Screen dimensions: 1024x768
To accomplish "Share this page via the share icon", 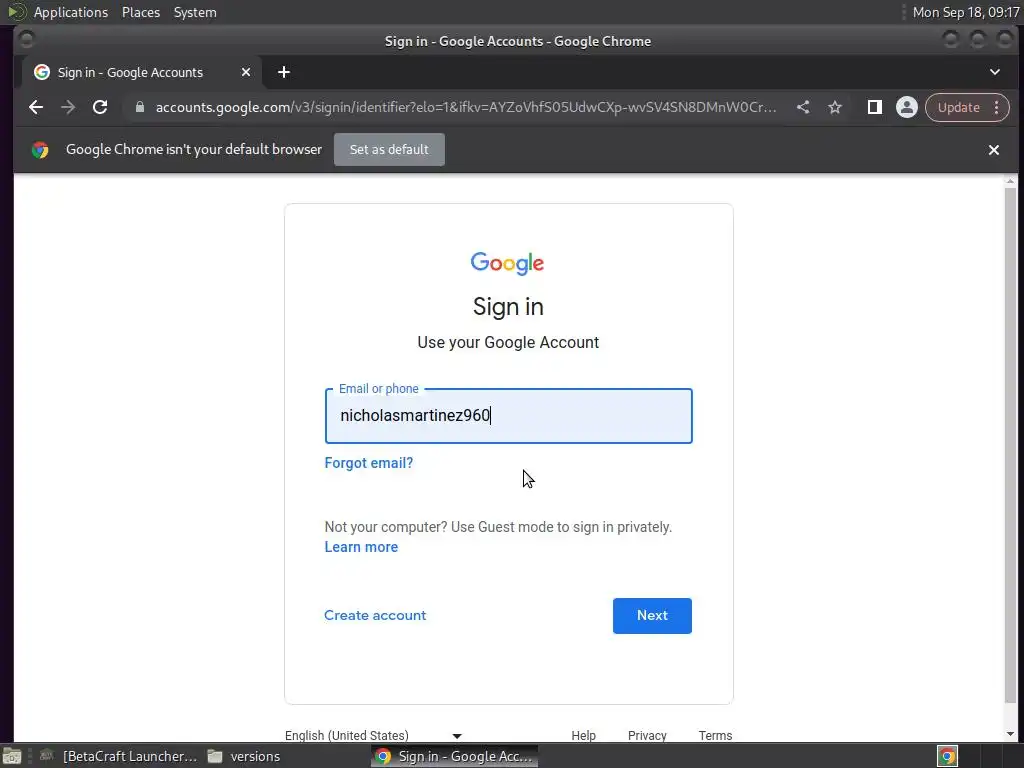I will [803, 107].
